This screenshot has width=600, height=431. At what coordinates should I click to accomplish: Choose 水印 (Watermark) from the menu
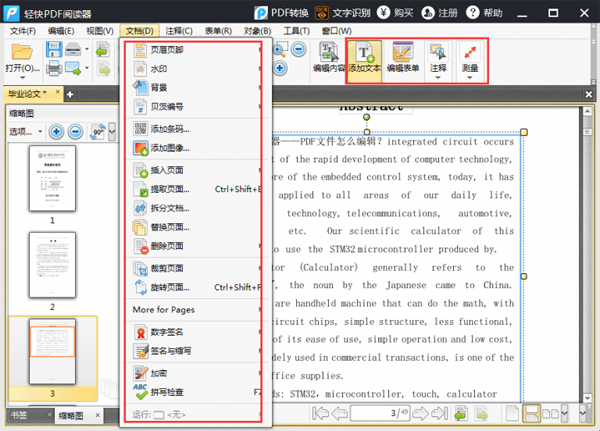pyautogui.click(x=159, y=69)
